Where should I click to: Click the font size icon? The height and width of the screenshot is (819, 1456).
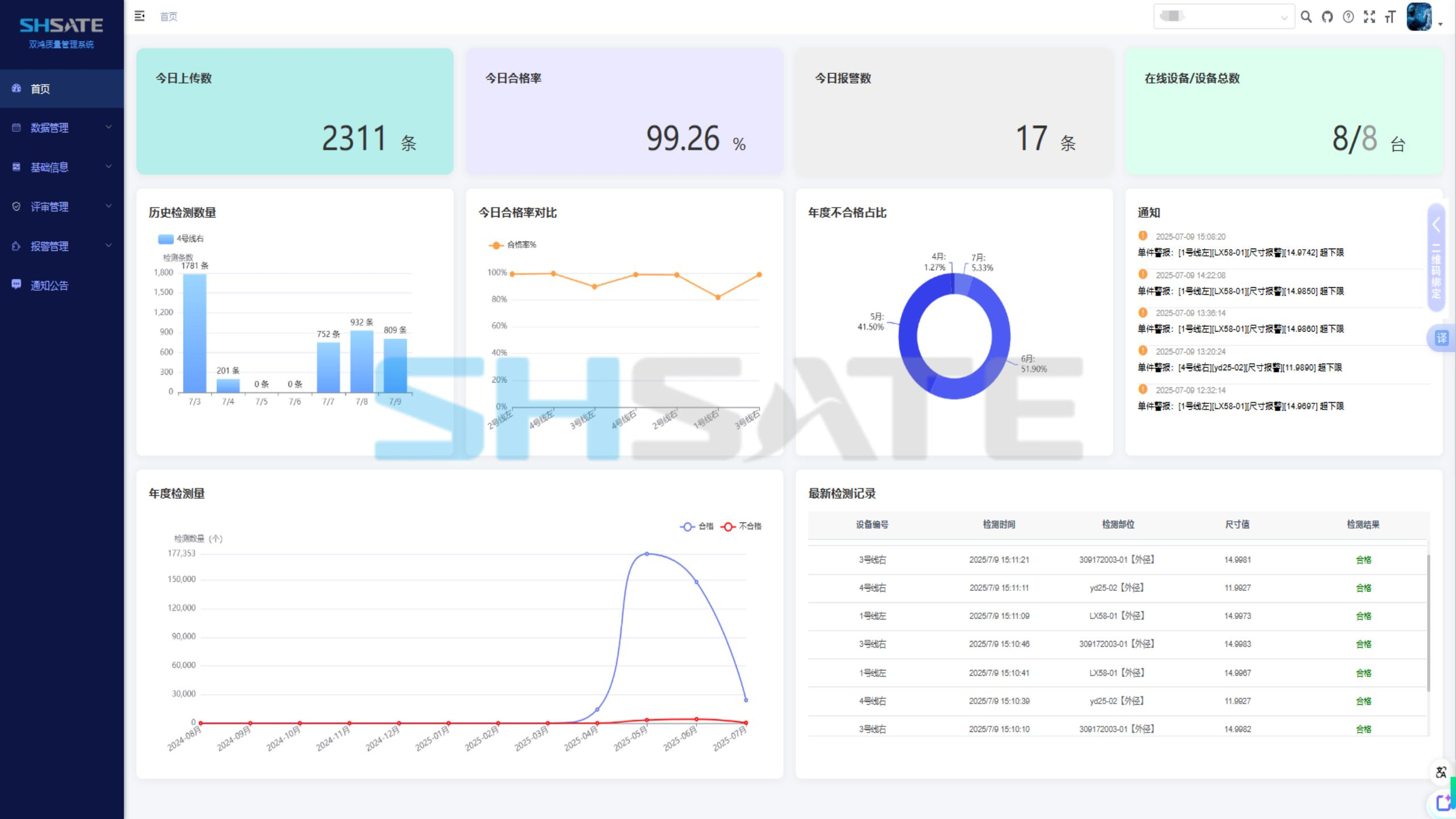[1390, 17]
